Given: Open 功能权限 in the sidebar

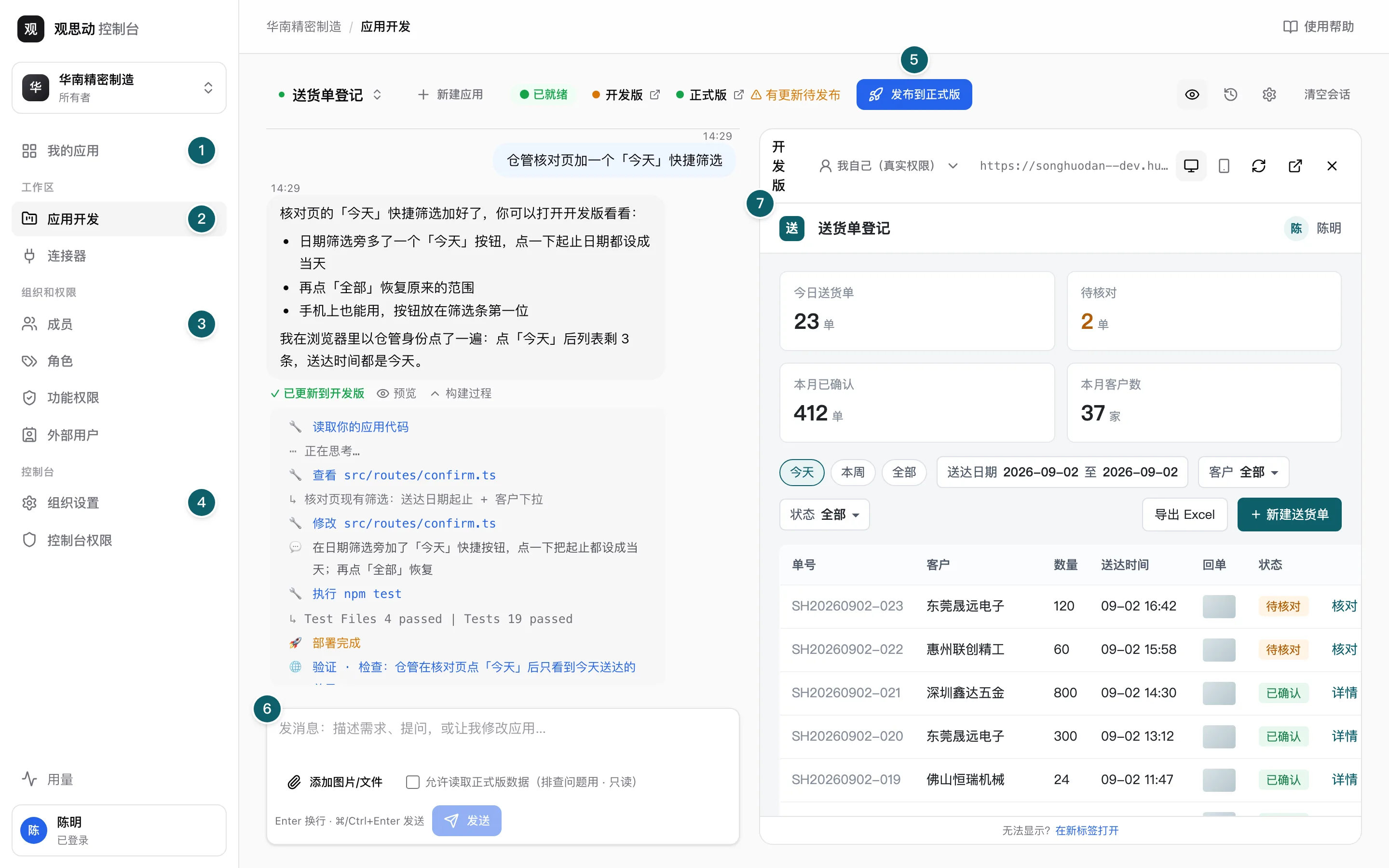Looking at the screenshot, I should click(119, 397).
